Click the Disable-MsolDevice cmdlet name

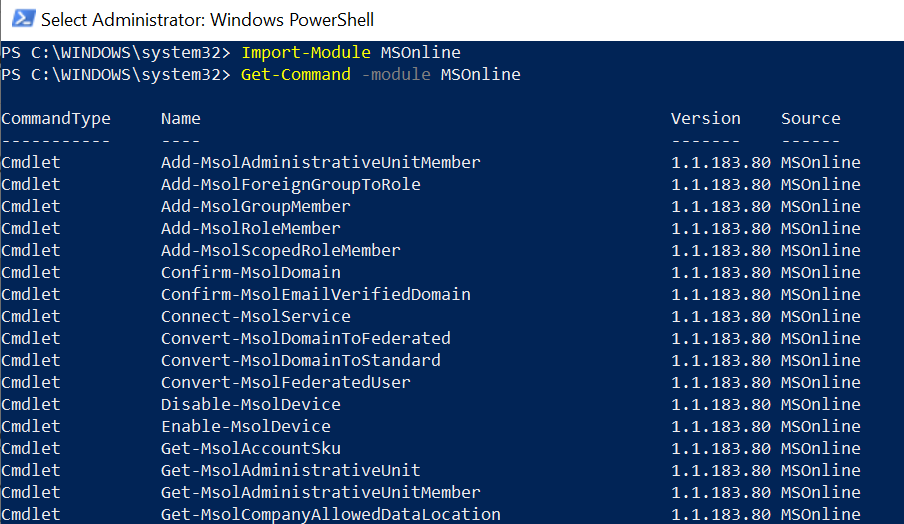click(251, 404)
